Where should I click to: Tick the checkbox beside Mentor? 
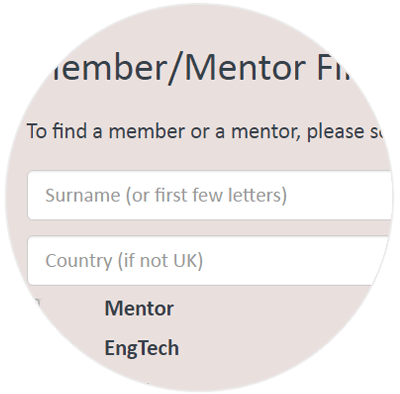click(35, 304)
